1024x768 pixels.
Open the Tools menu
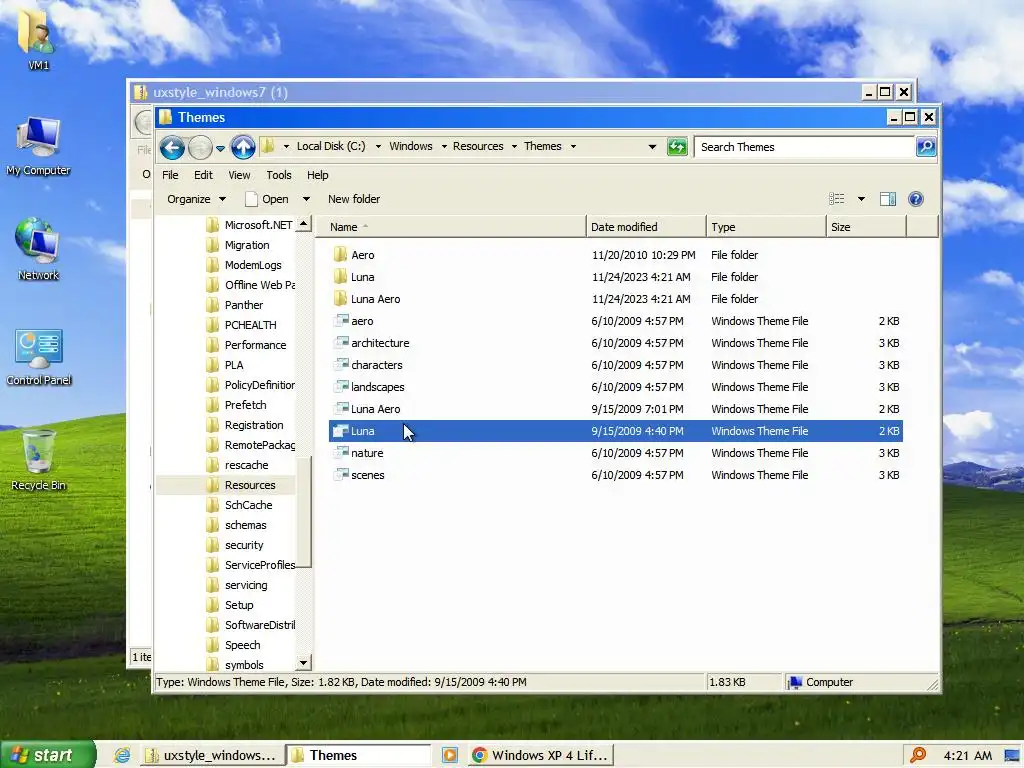click(x=279, y=175)
